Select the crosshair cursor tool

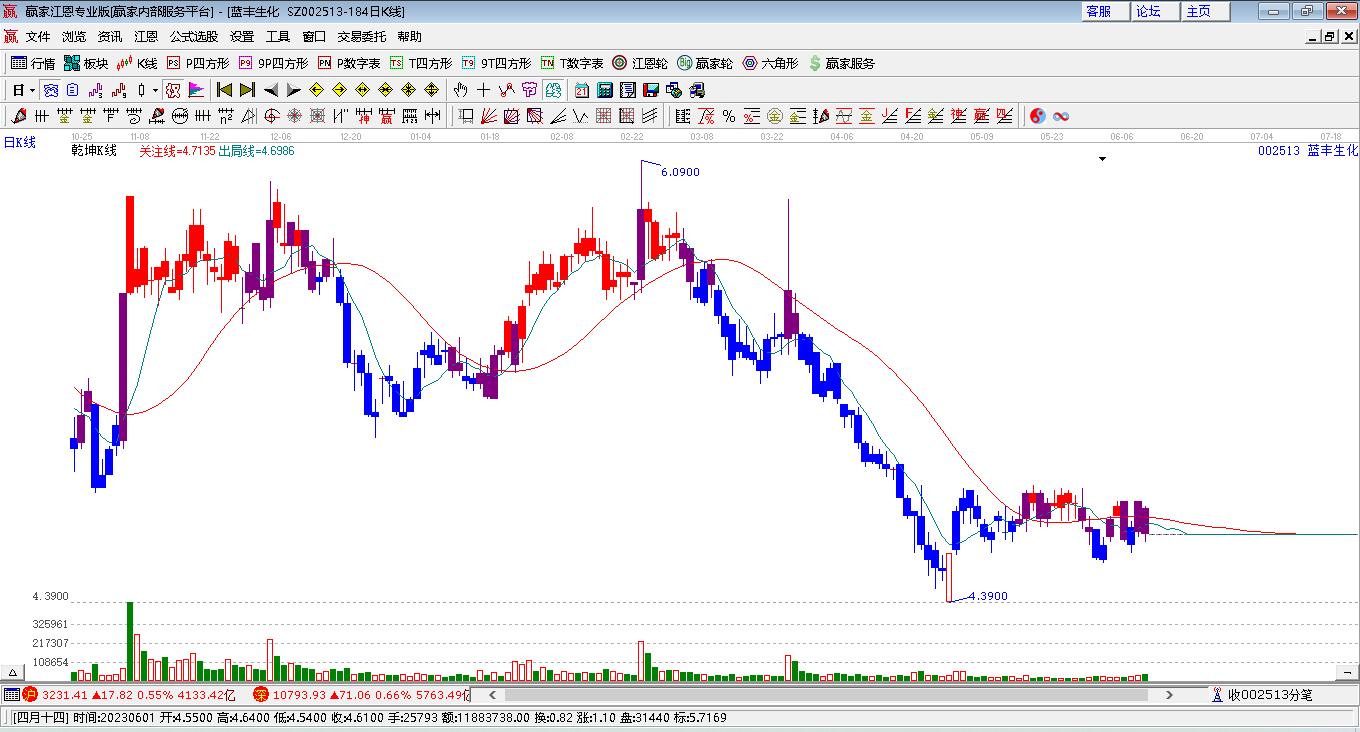(x=483, y=90)
